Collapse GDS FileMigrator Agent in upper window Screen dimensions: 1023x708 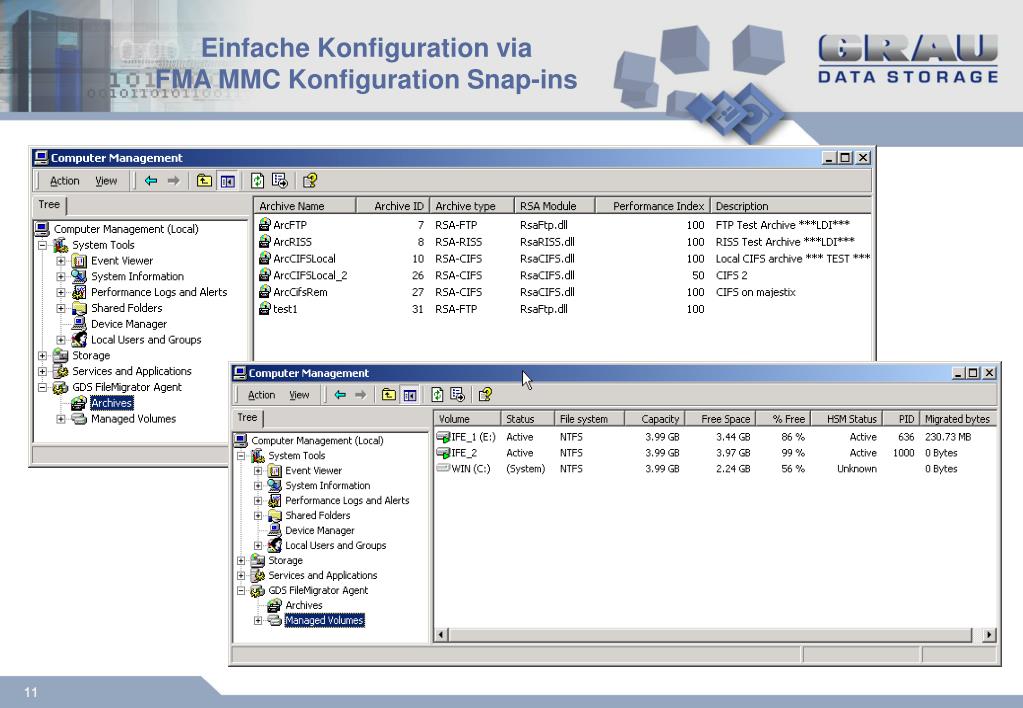pos(42,388)
